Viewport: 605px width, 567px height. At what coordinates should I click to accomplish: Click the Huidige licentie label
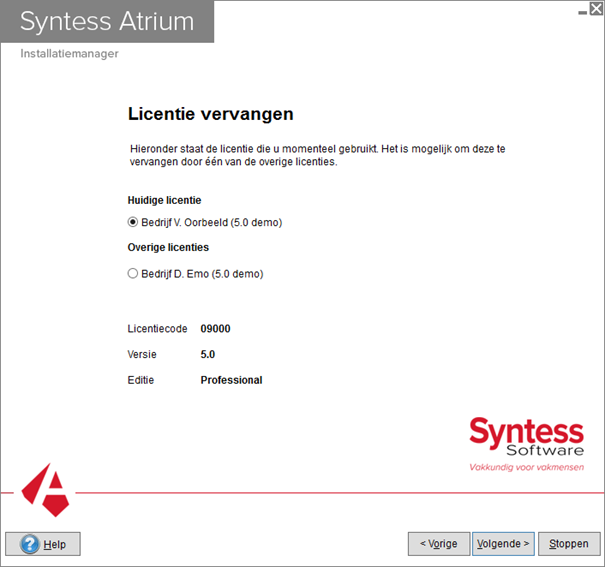point(164,200)
